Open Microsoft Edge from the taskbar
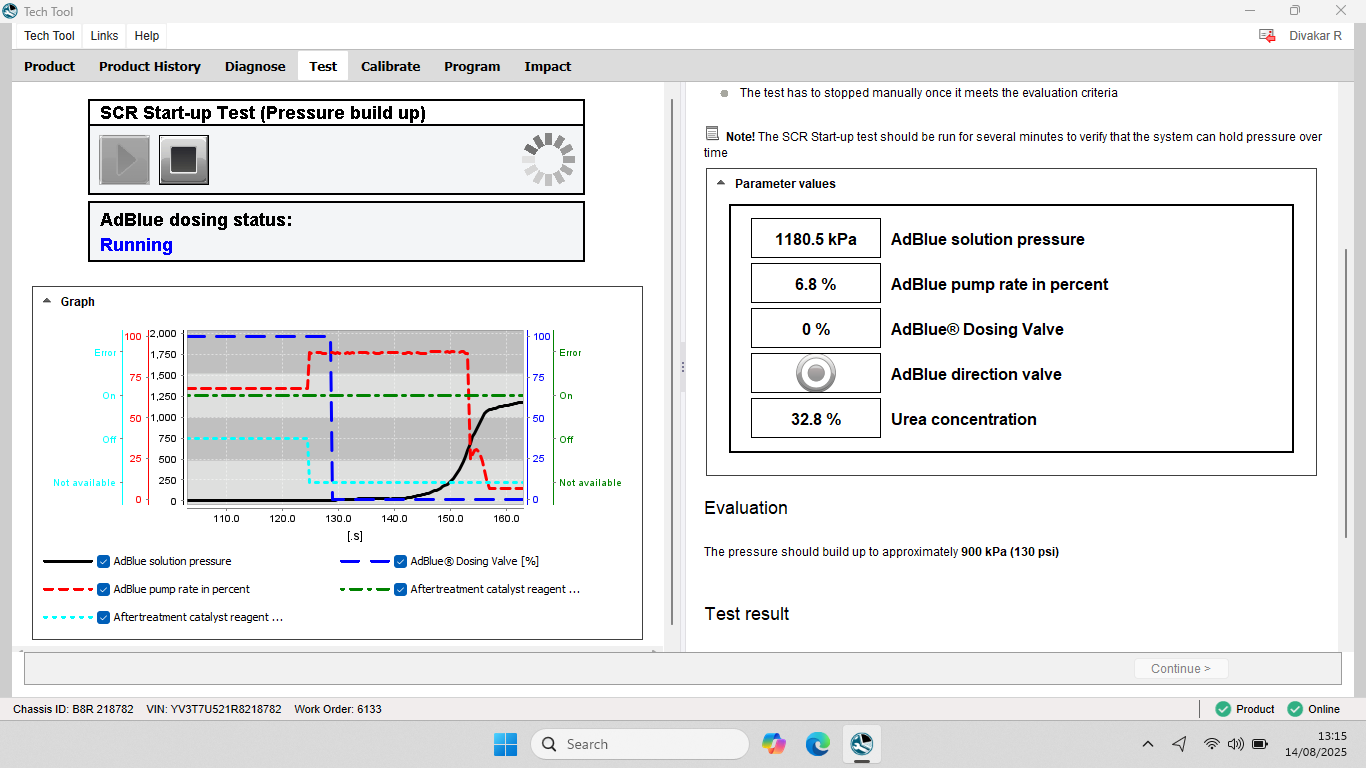The height and width of the screenshot is (768, 1366). coord(818,744)
